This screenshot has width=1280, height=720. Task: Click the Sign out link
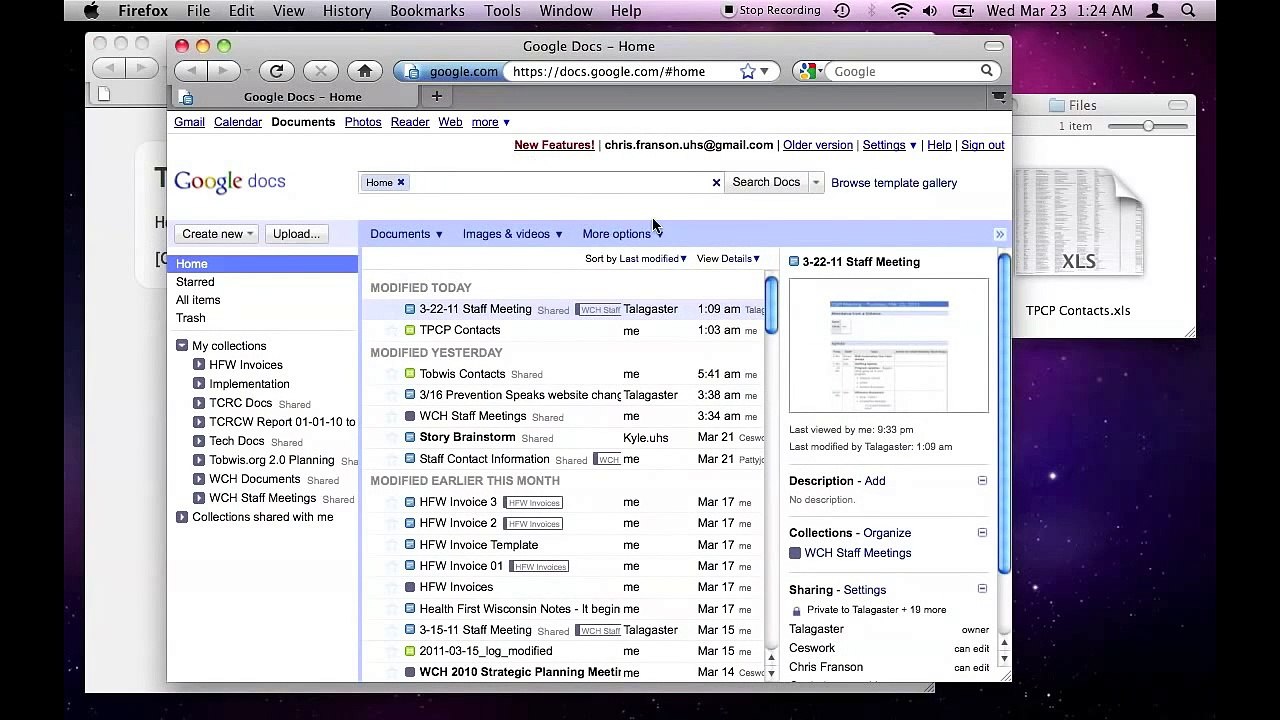982,145
